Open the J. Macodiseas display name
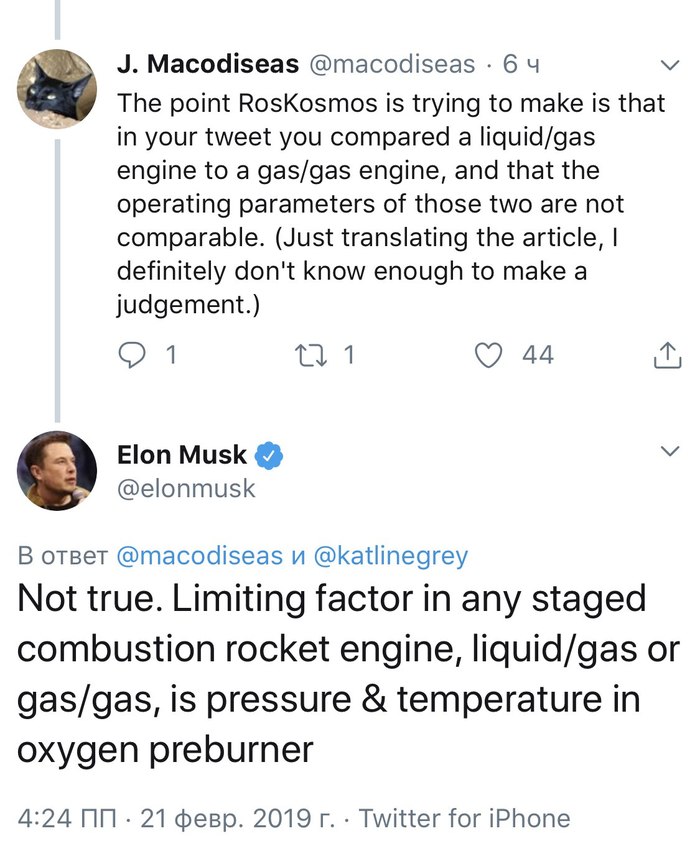This screenshot has width=700, height=854. coord(207,65)
